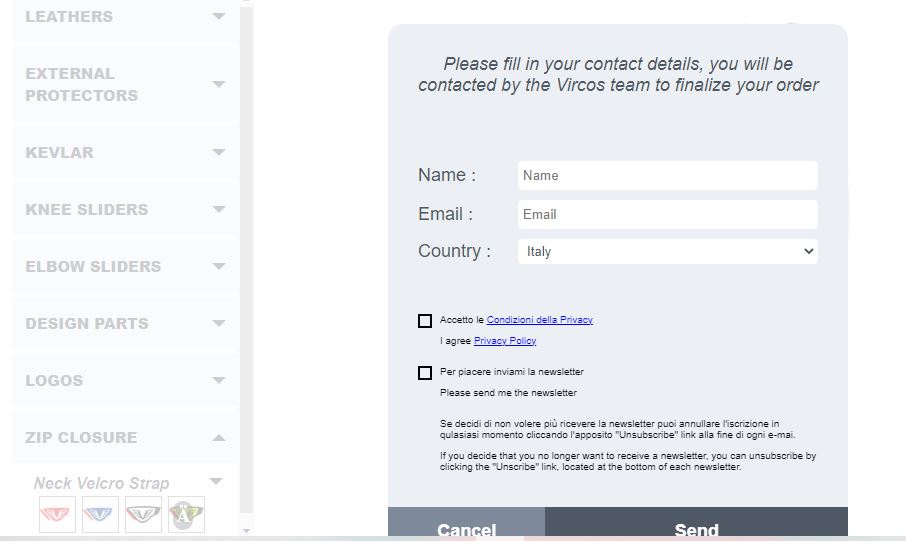Collapse Zip Closure with its up arrow

click(x=218, y=438)
